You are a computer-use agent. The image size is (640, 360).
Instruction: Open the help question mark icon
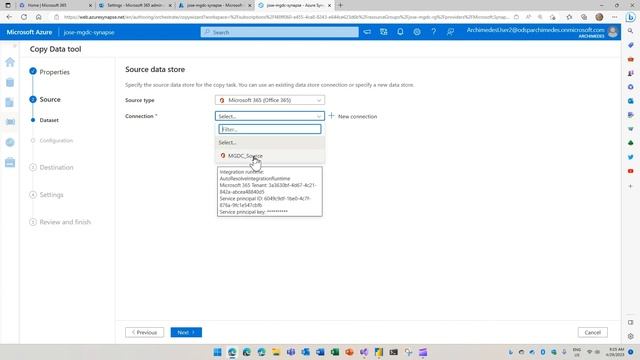pyautogui.click(x=433, y=32)
